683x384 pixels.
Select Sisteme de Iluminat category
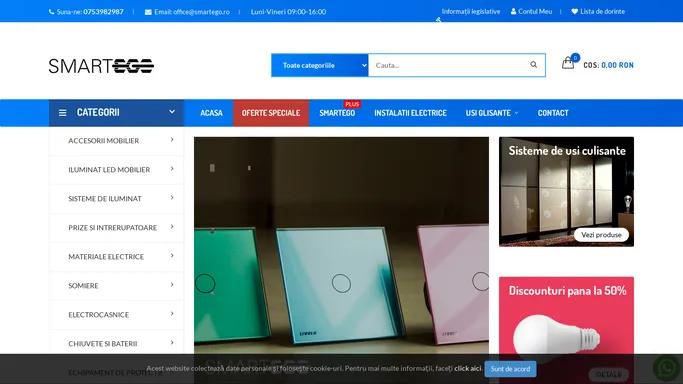point(105,199)
